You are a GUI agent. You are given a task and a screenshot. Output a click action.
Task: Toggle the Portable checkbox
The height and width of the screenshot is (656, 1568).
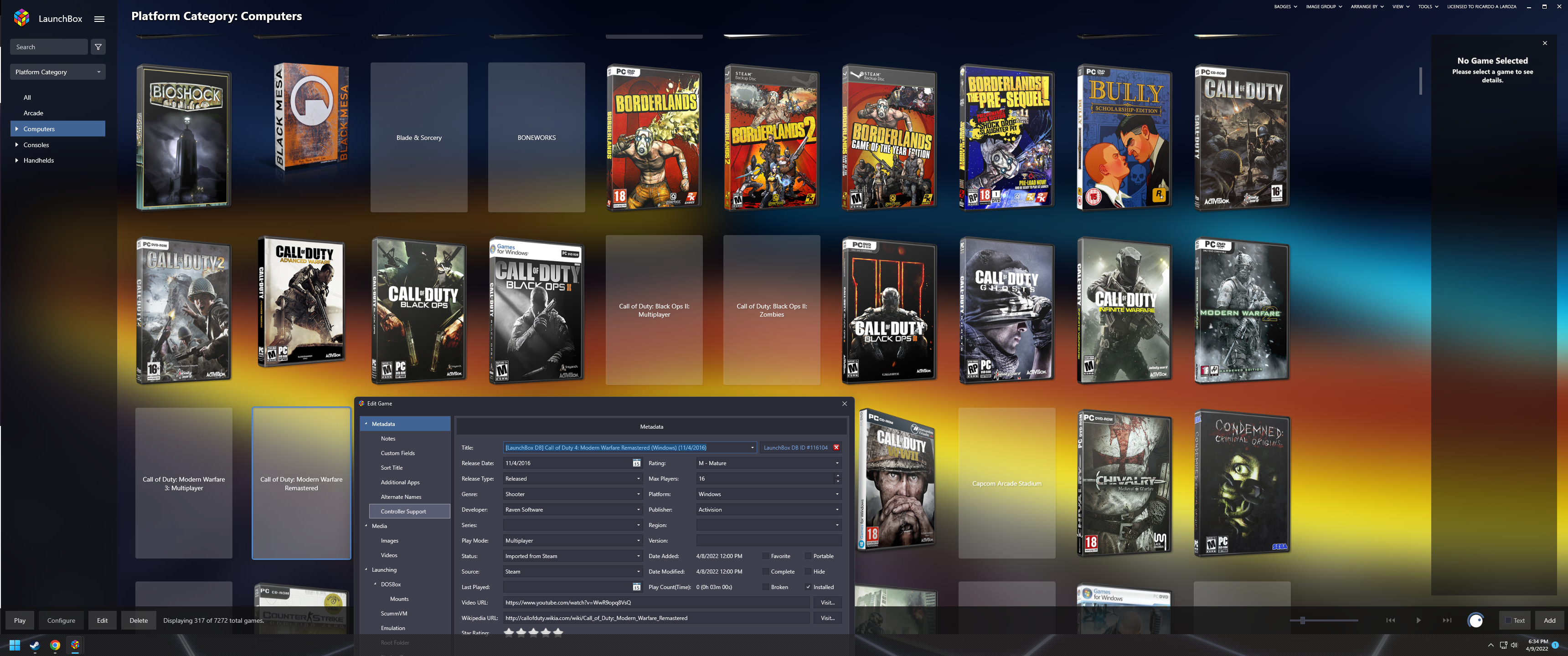(808, 556)
